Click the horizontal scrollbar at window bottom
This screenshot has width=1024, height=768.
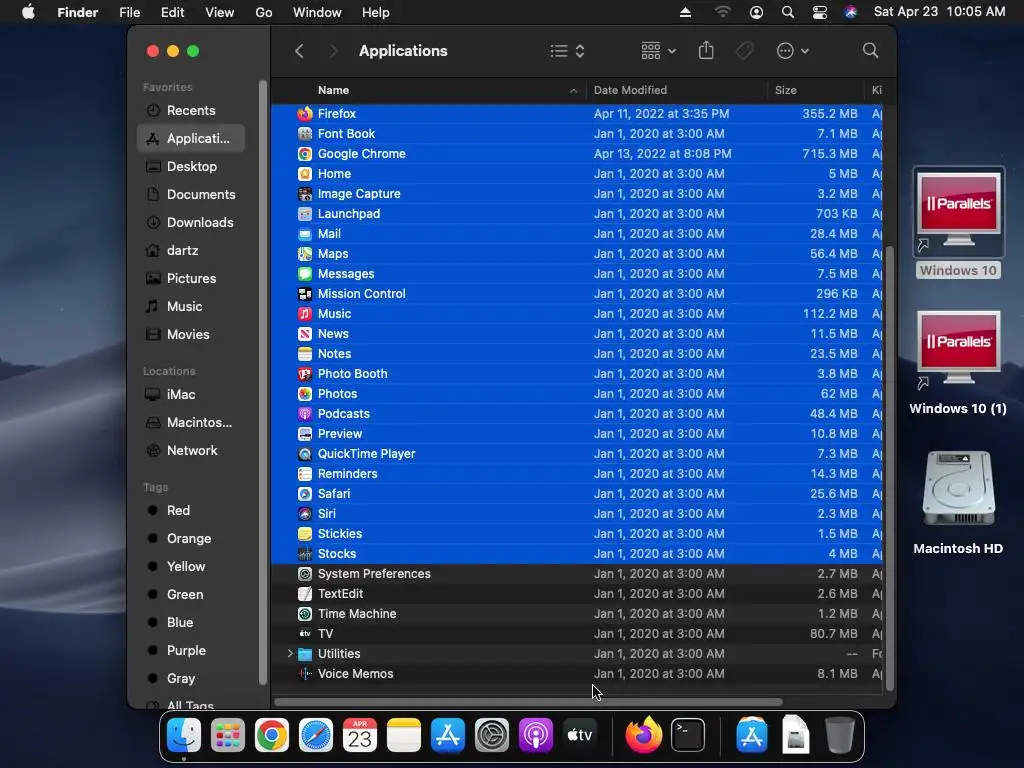[528, 702]
